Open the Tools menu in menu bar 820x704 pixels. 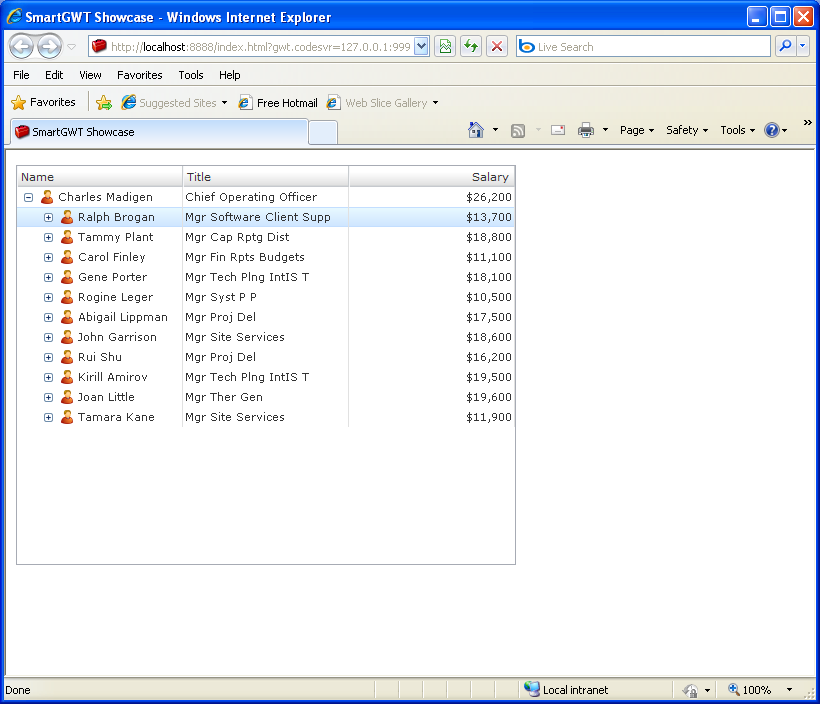[191, 75]
